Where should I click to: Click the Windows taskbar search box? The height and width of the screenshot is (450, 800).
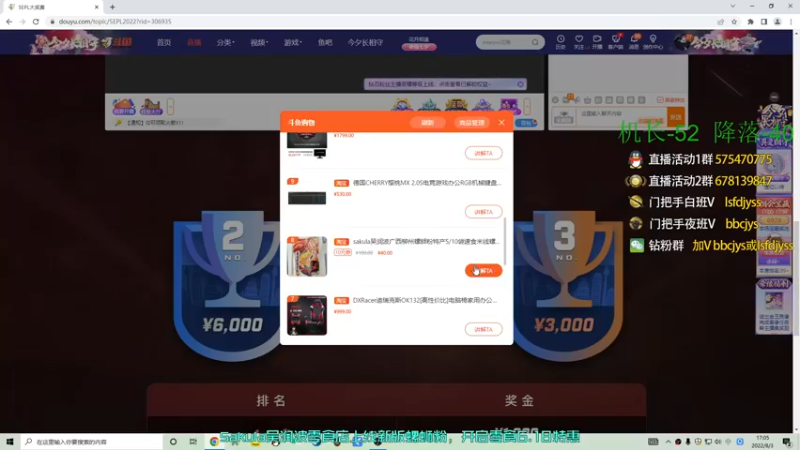tap(92, 441)
